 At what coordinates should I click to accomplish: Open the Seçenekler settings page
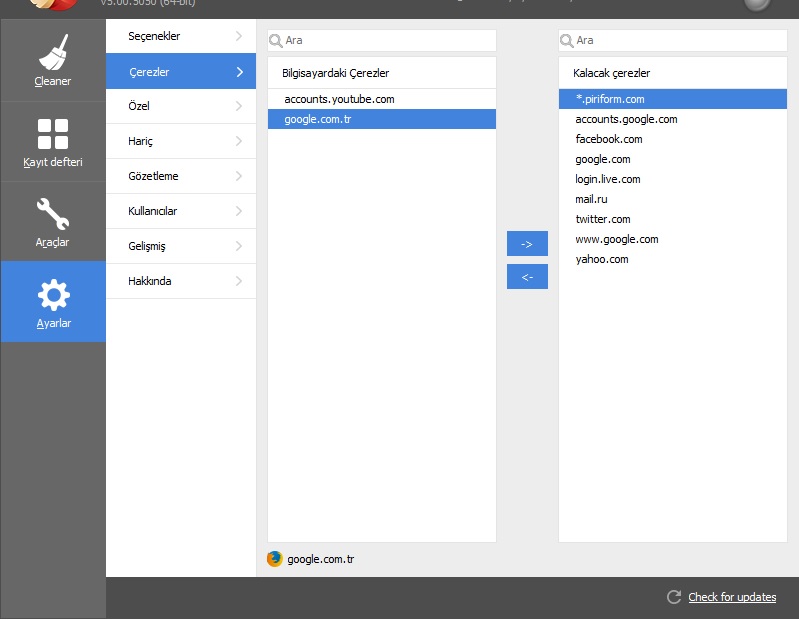pos(181,36)
